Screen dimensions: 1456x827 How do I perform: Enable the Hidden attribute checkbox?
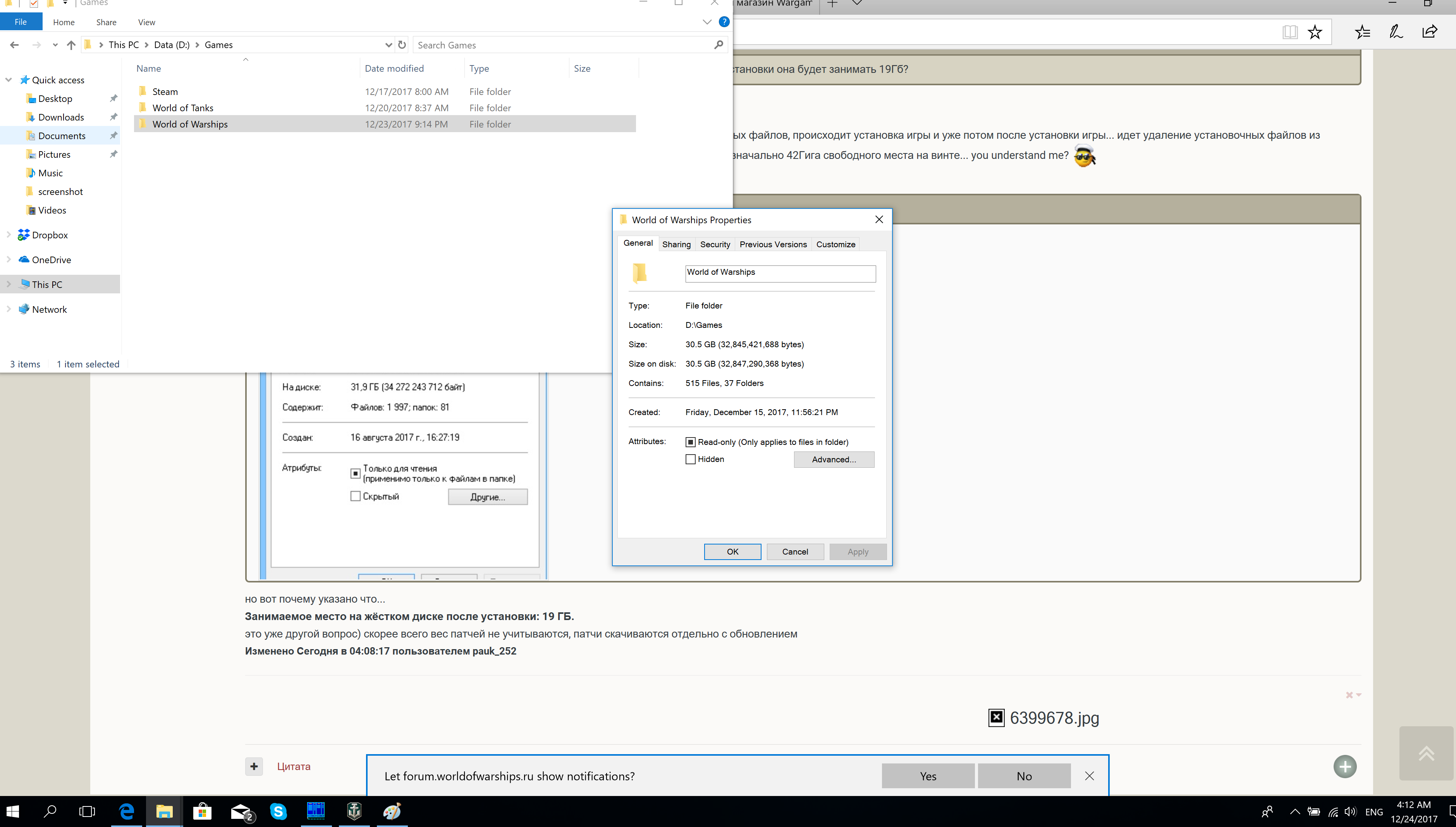point(690,459)
